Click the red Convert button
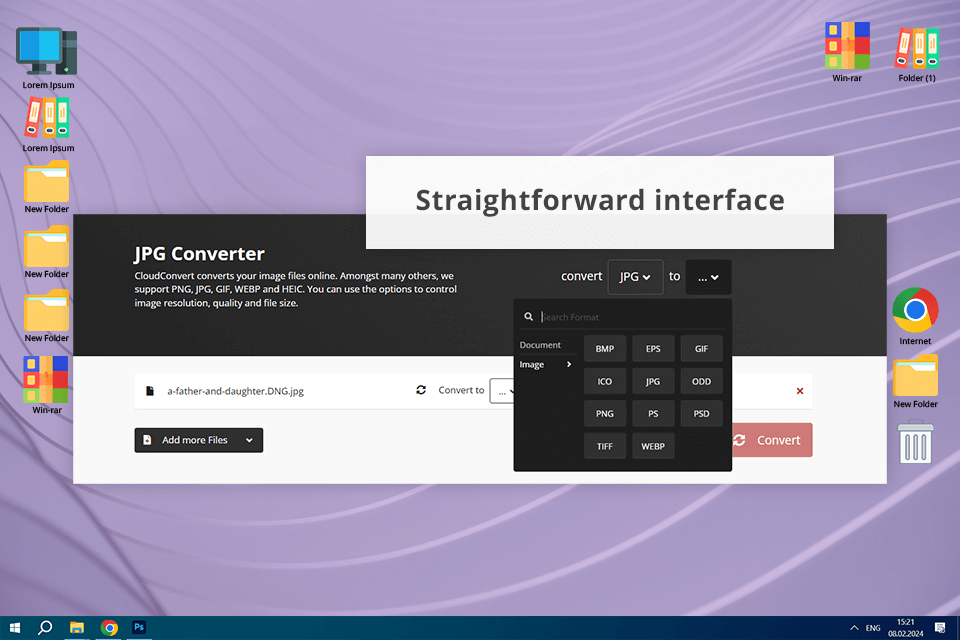 772,440
